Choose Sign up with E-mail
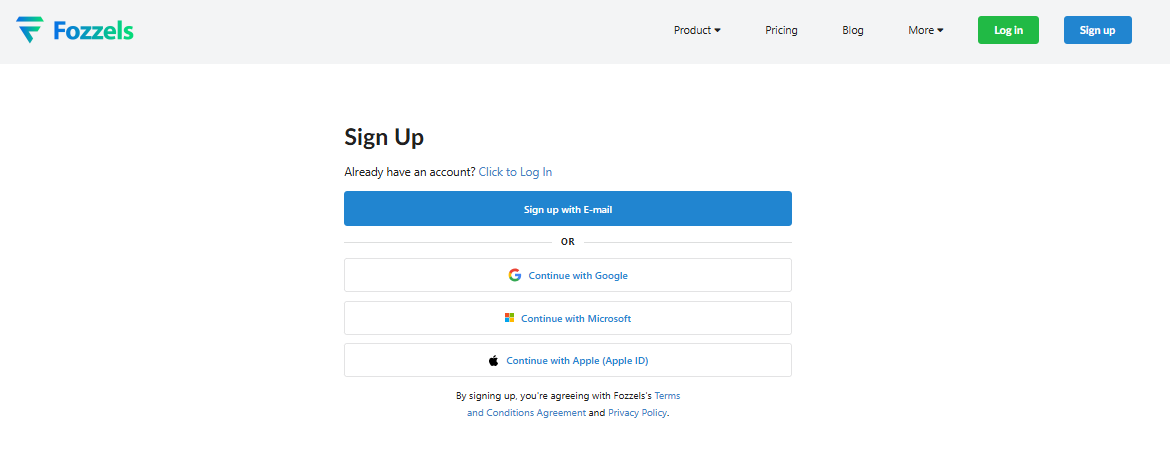 (x=568, y=209)
